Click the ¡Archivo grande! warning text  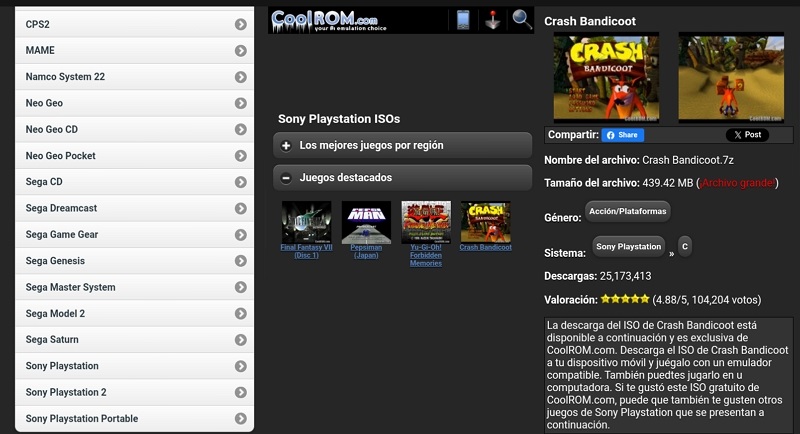(x=738, y=183)
